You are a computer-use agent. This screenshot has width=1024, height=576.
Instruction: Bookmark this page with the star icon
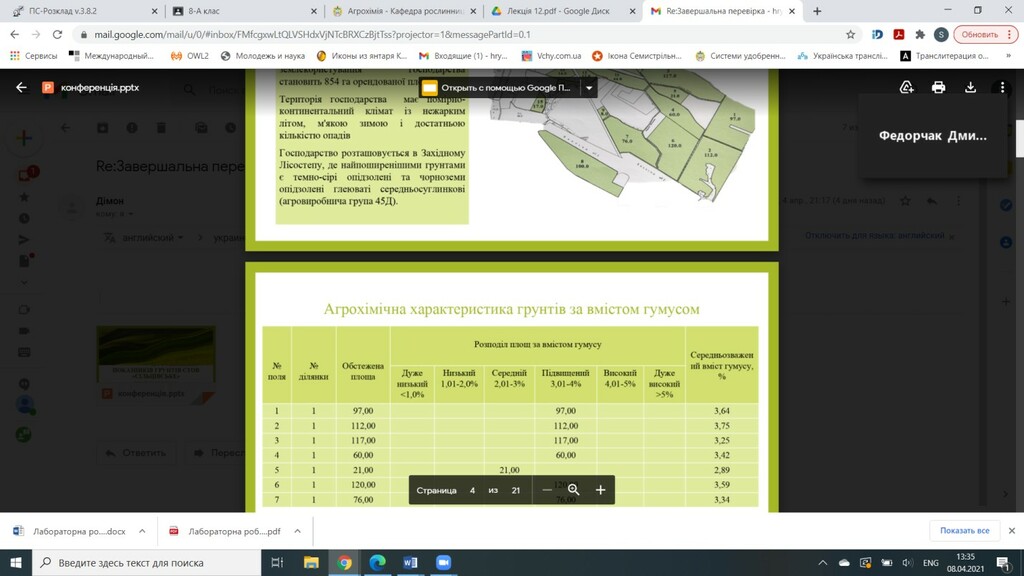(x=850, y=35)
